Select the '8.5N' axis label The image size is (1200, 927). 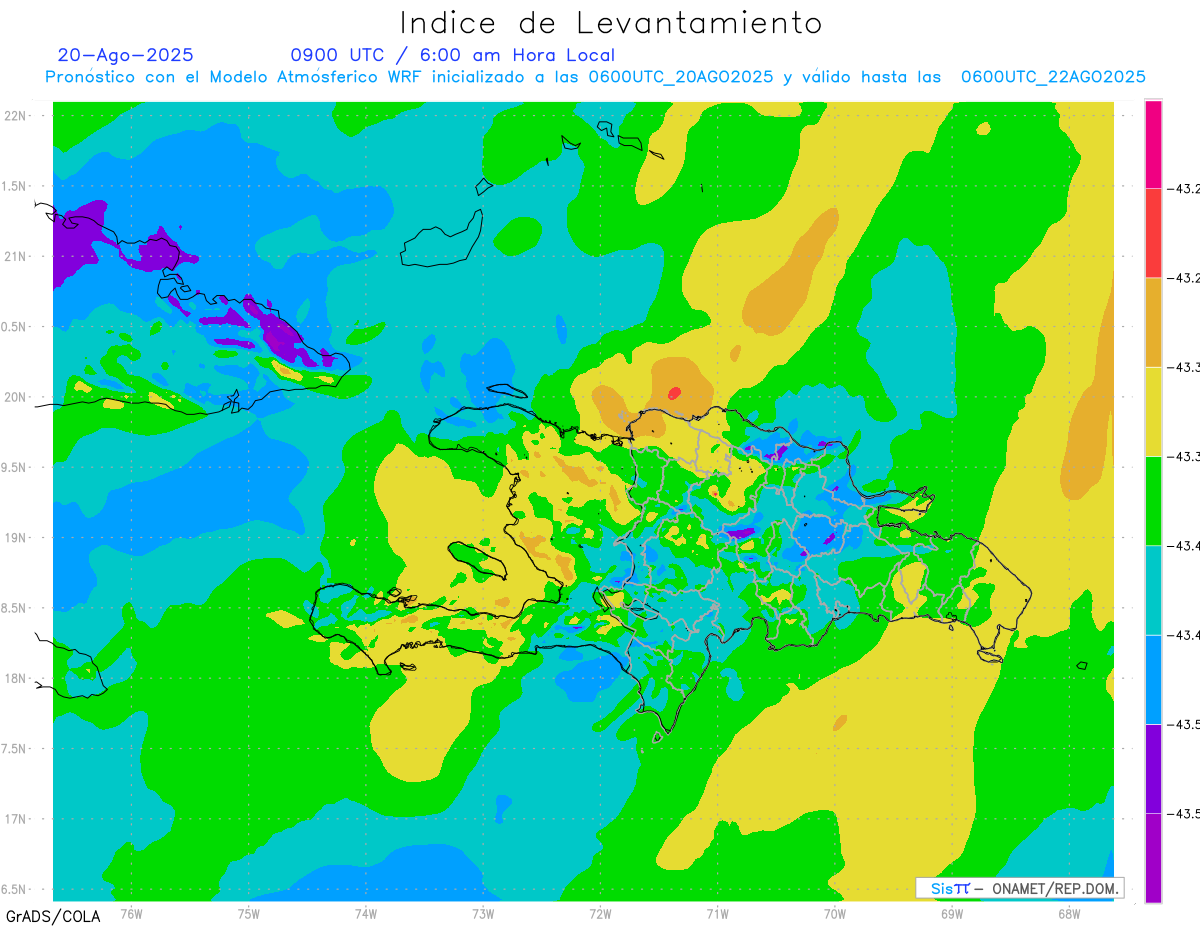coord(14,608)
